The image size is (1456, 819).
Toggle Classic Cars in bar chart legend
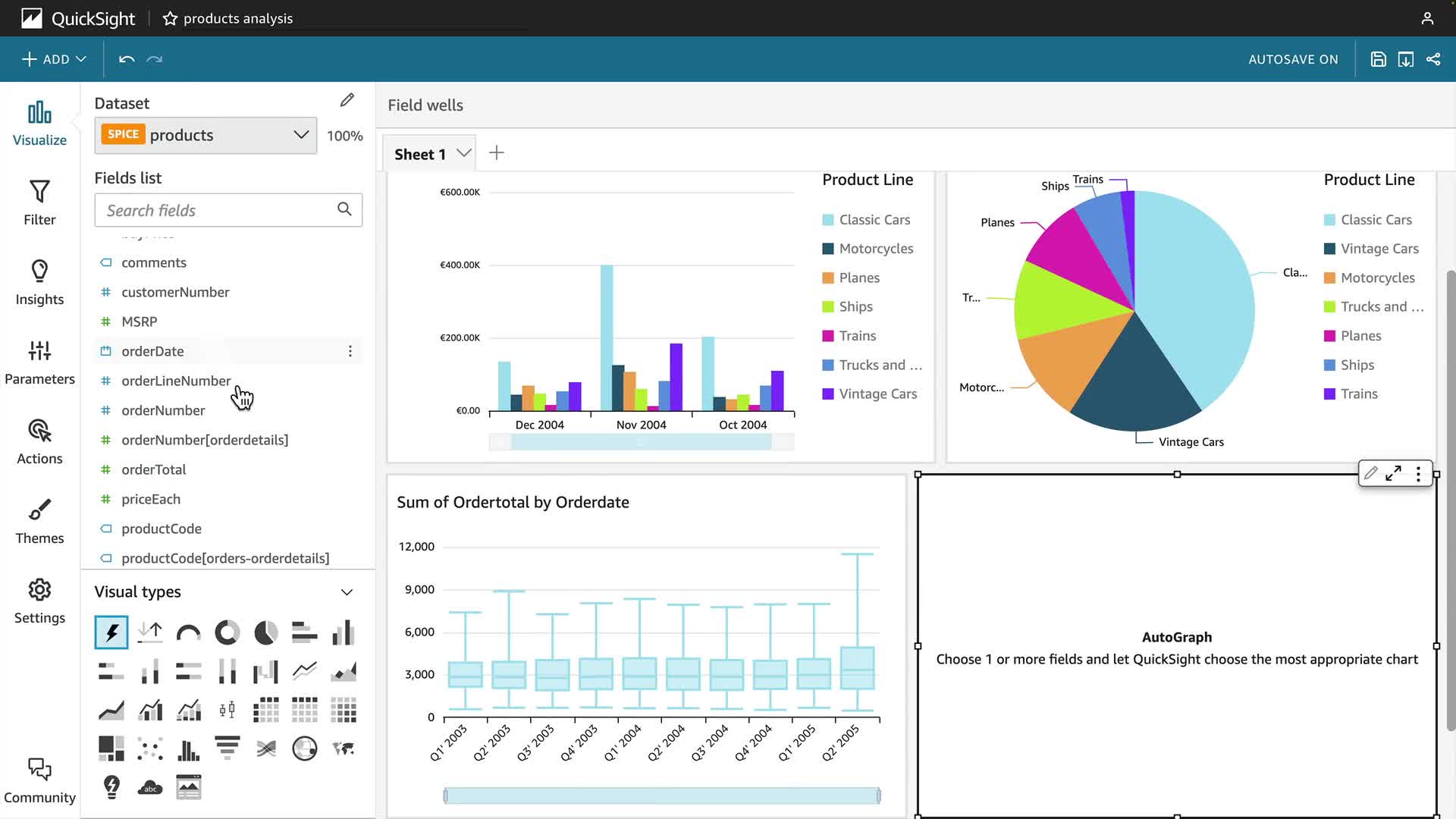click(874, 220)
